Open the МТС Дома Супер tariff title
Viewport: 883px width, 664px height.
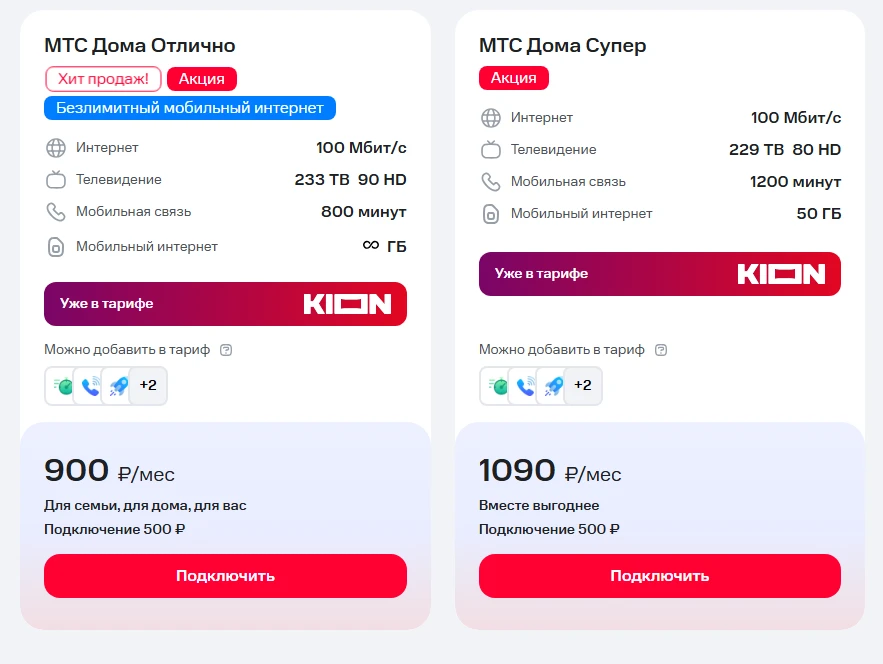pyautogui.click(x=562, y=45)
